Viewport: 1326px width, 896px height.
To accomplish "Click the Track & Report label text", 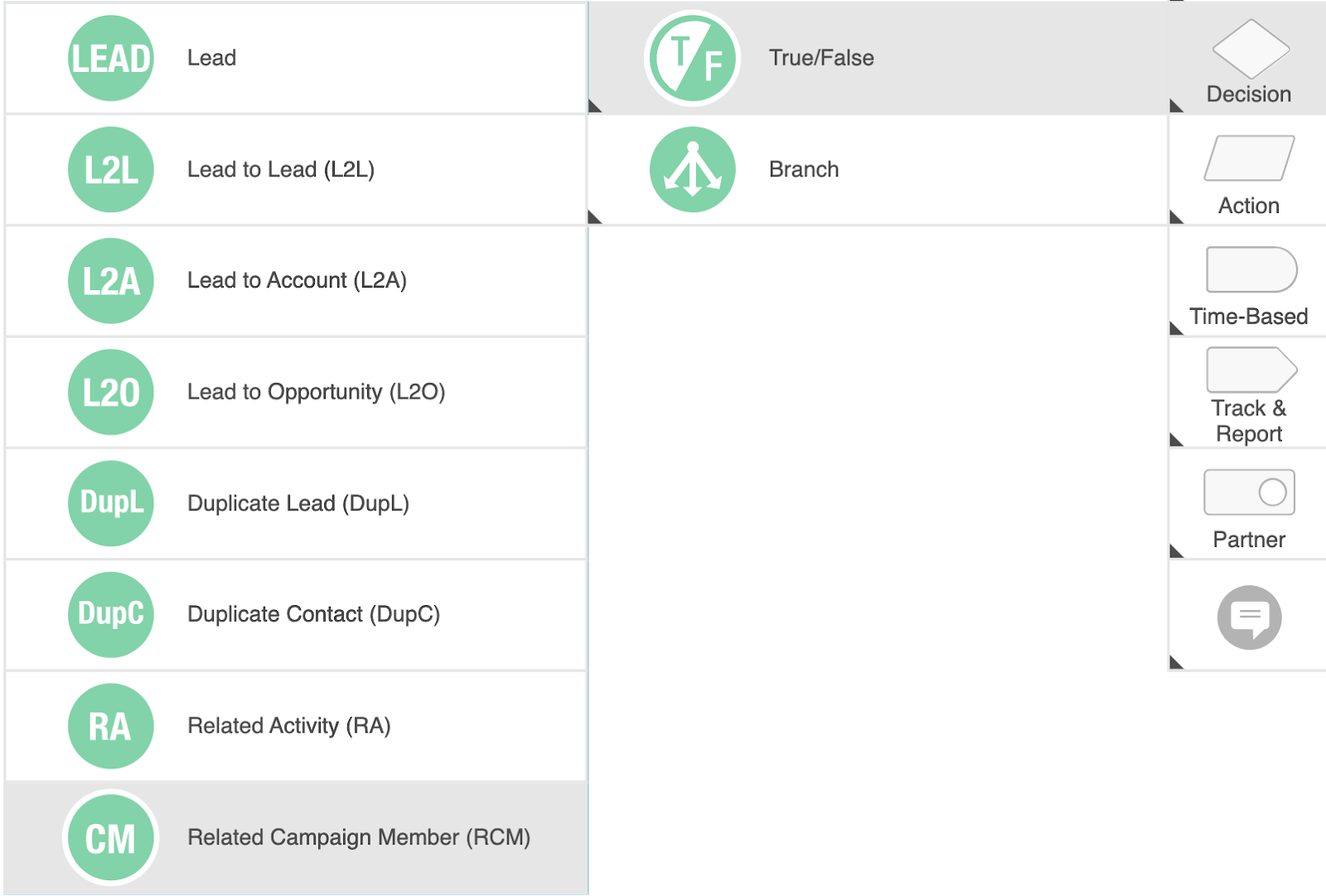I will [1249, 421].
